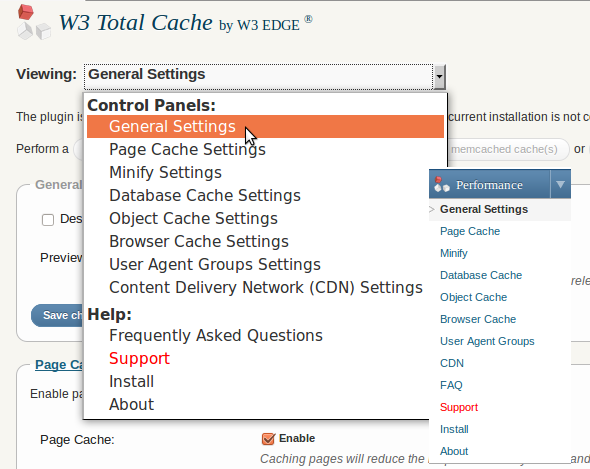
Task: Click the Page Cache: field label
Action: [x=77, y=440]
